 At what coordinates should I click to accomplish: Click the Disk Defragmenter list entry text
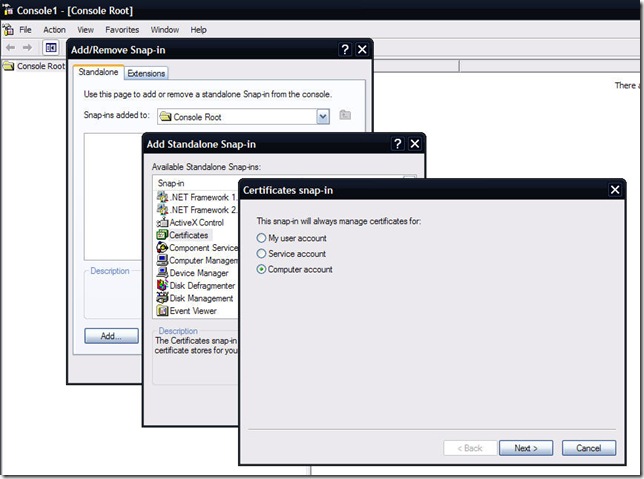click(202, 286)
